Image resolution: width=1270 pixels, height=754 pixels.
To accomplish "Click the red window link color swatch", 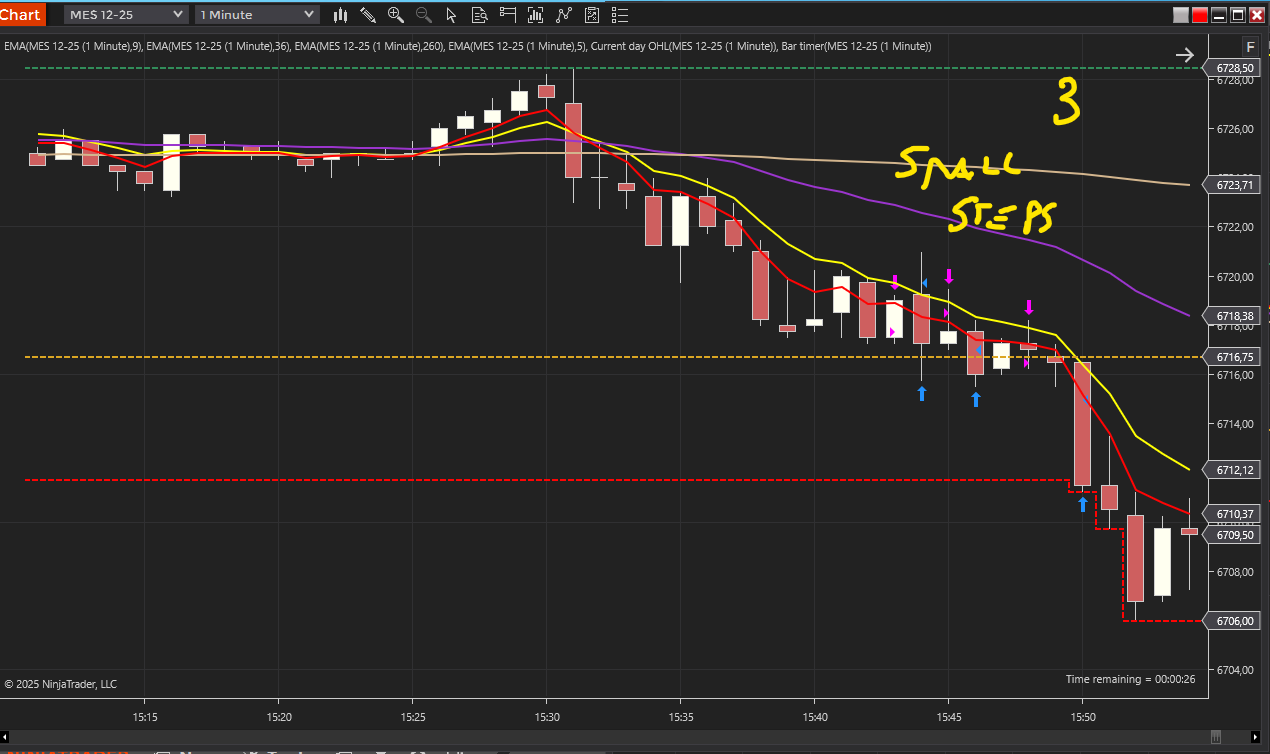I will pos(1200,15).
